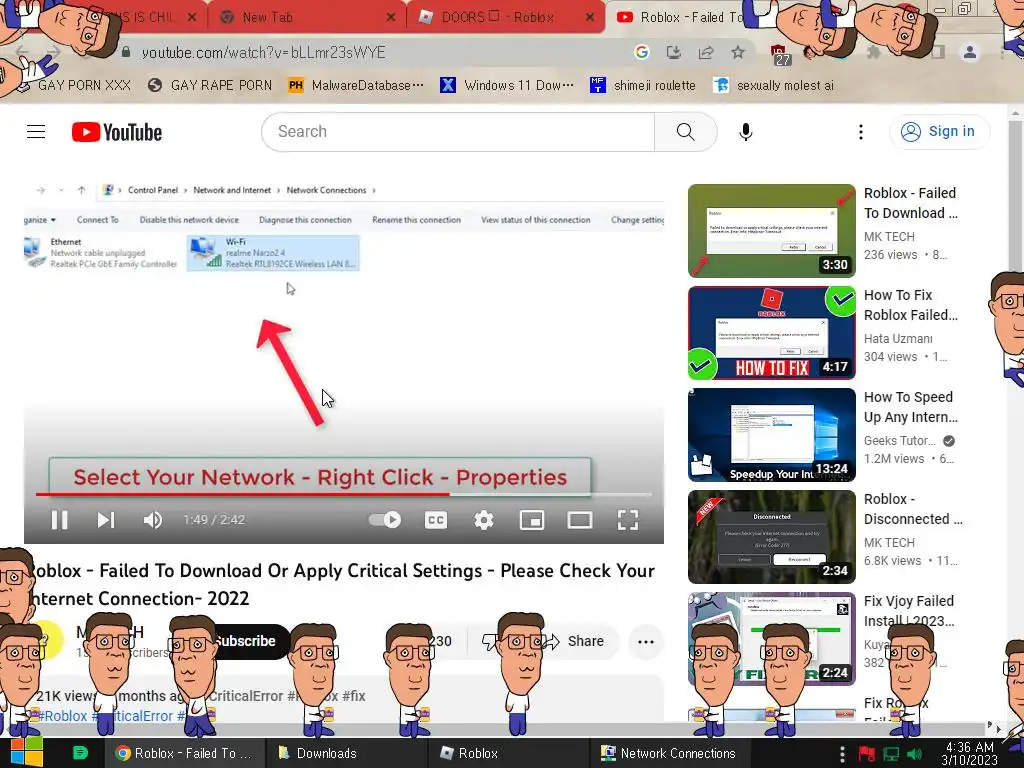Screen dimensions: 1024x768
Task: Go to the YouTube home logo
Action: [x=117, y=132]
